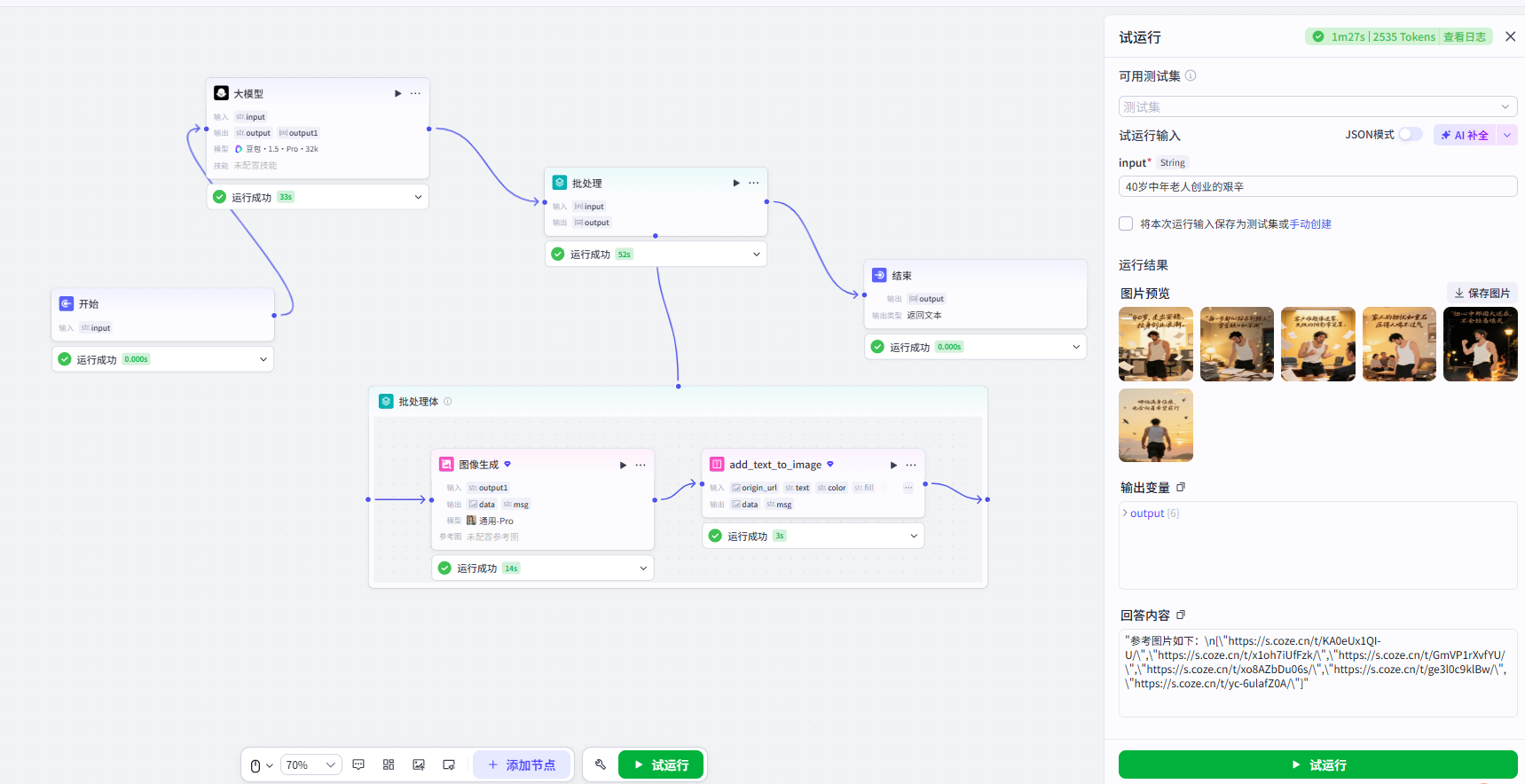Open the 测试集 dropdown

(1317, 106)
